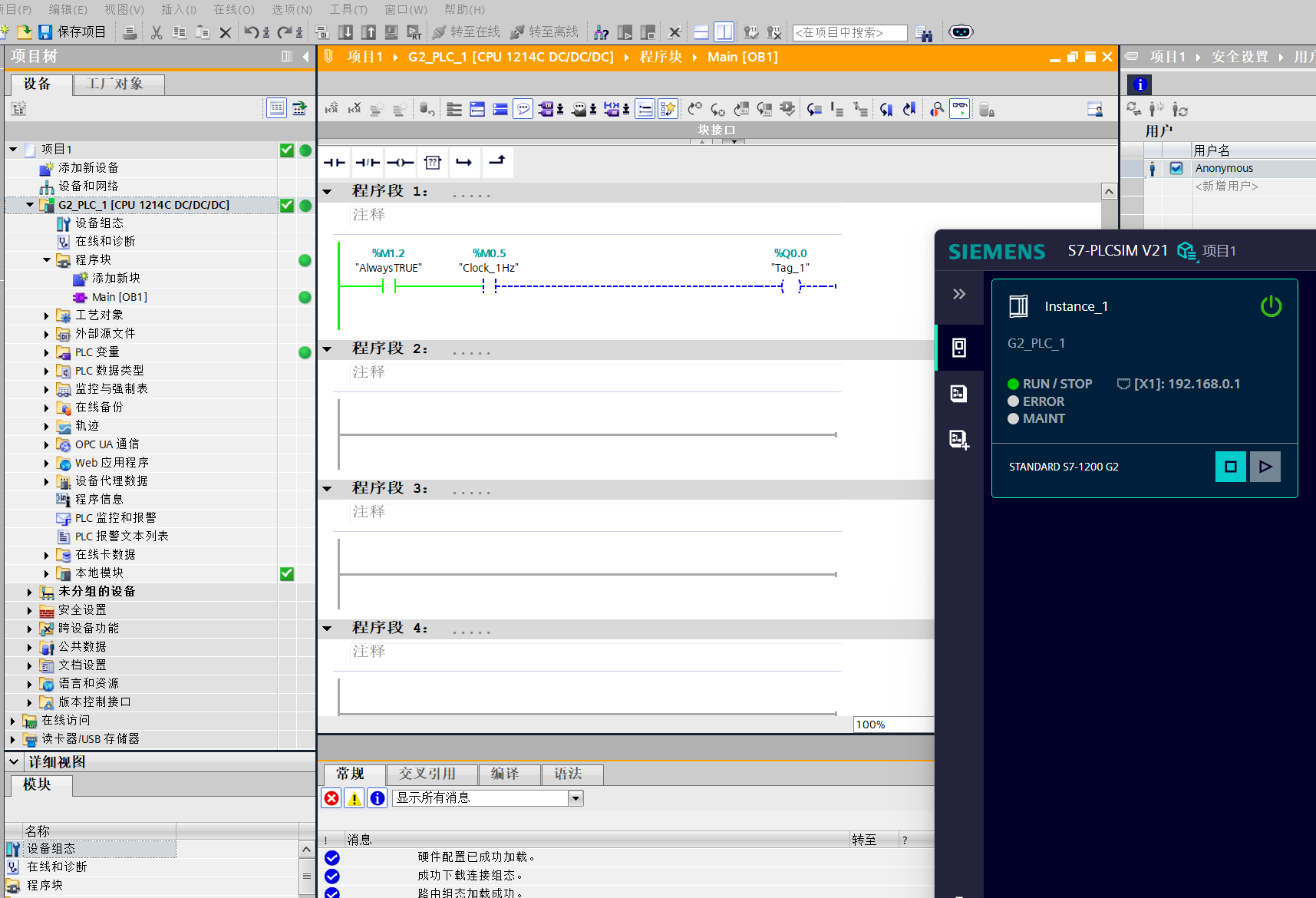Viewport: 1316px width, 898px height.
Task: Open the Plant objects tab
Action: [115, 84]
